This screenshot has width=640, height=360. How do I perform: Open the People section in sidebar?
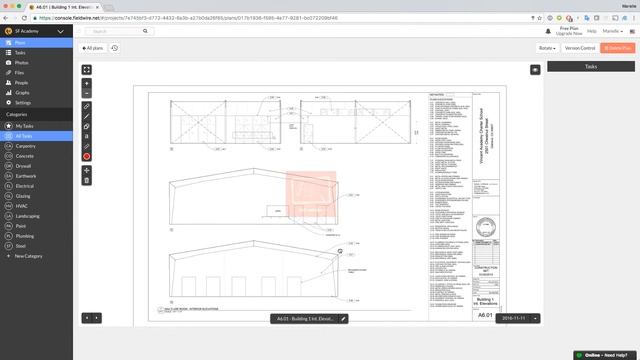tap(36, 83)
